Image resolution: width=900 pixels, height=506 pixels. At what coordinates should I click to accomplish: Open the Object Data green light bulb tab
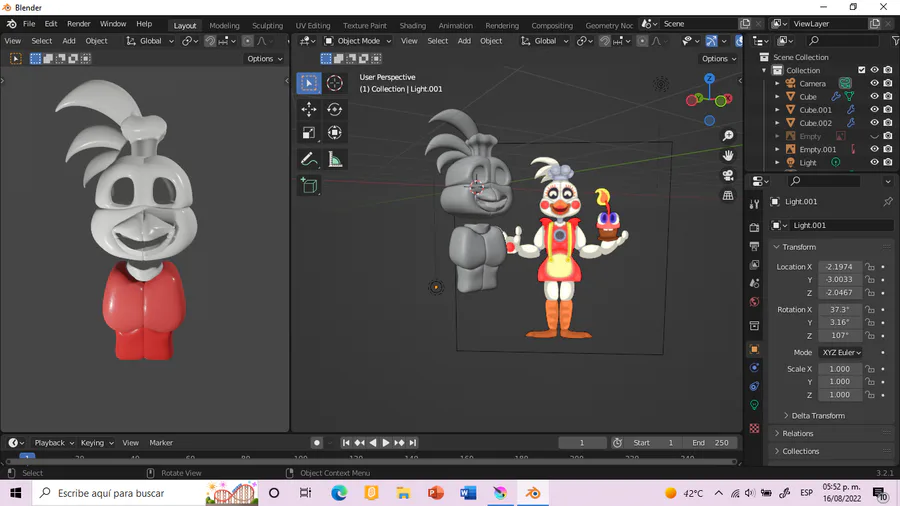click(754, 405)
